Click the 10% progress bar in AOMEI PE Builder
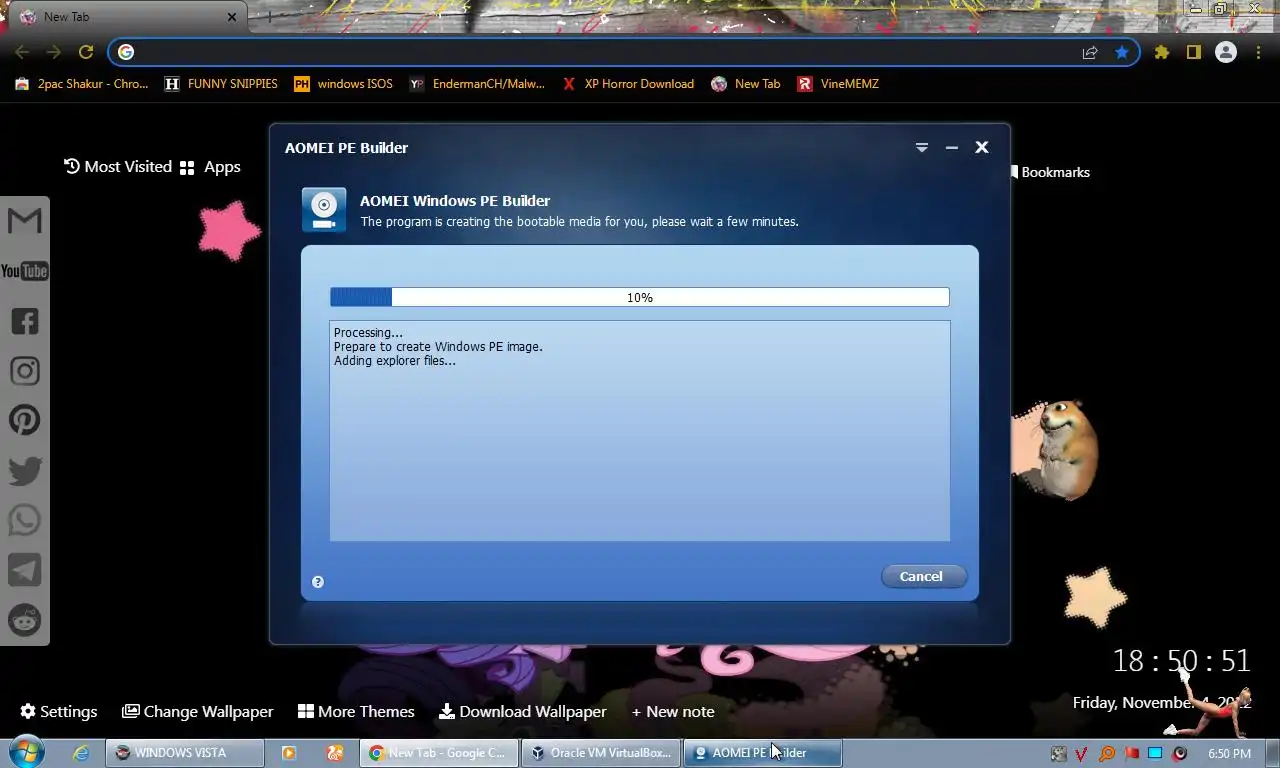 click(640, 297)
